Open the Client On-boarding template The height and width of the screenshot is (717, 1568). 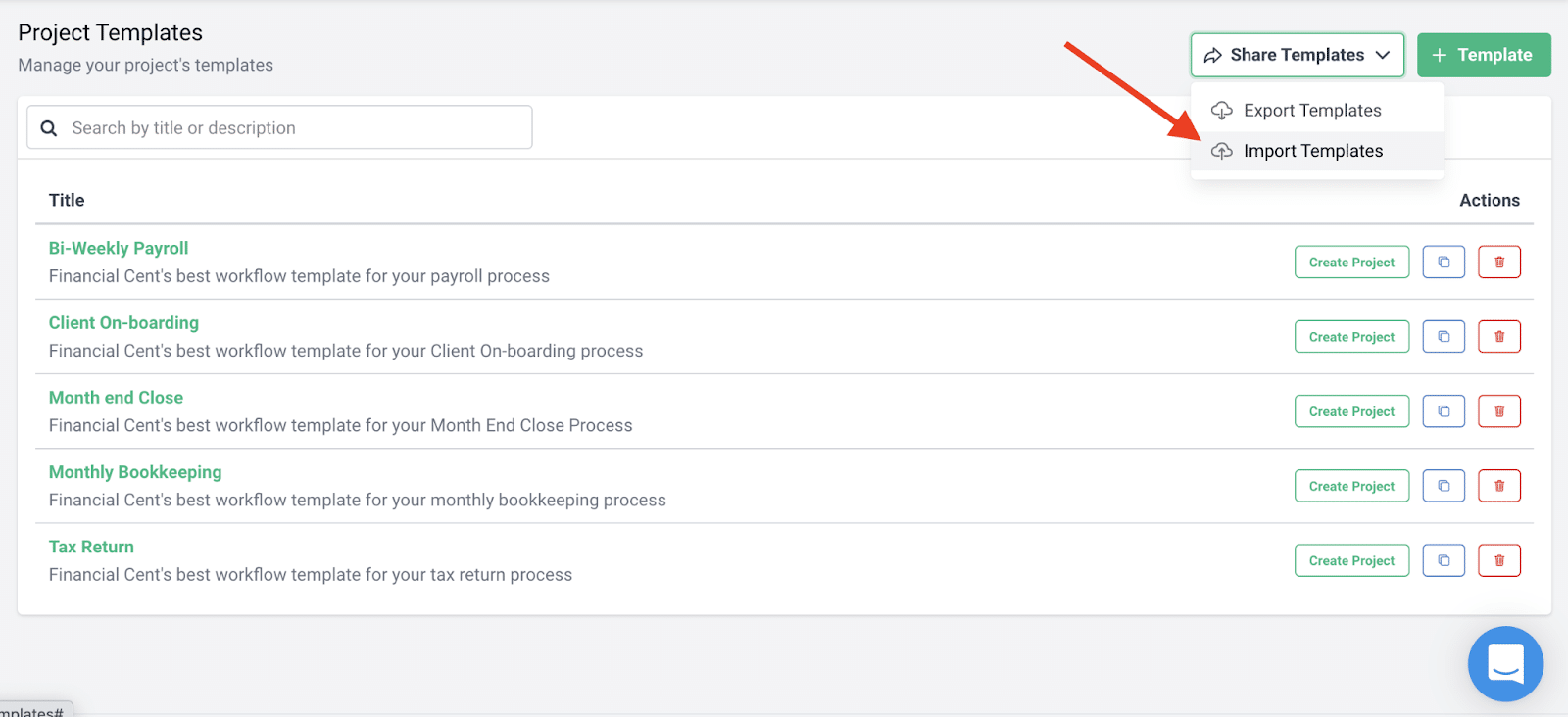pos(123,323)
